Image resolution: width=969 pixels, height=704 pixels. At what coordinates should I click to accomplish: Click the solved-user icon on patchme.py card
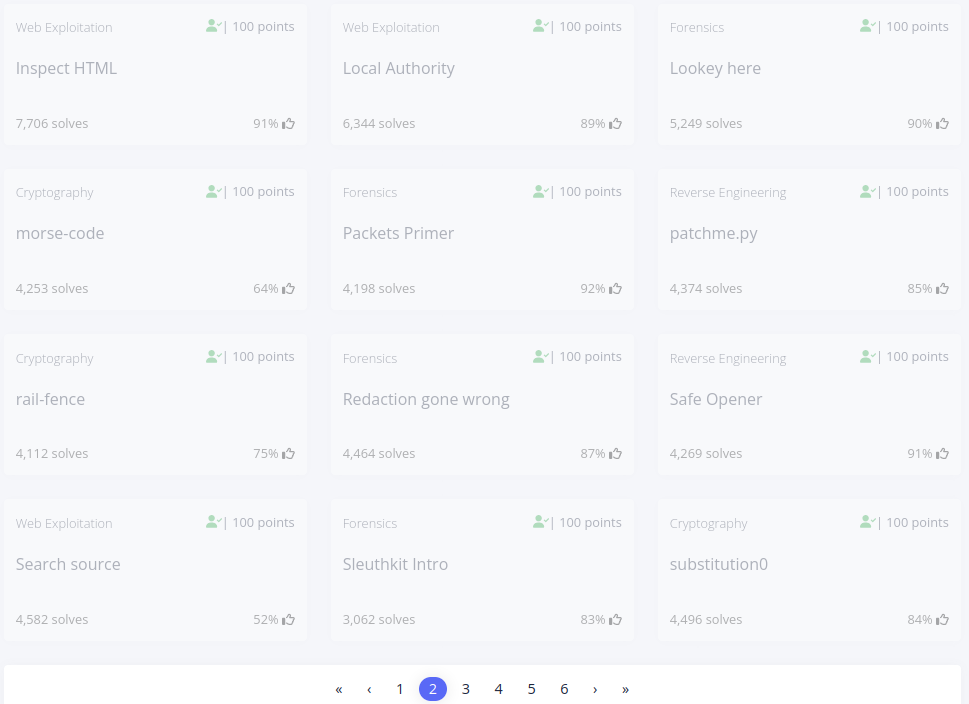[x=868, y=192]
